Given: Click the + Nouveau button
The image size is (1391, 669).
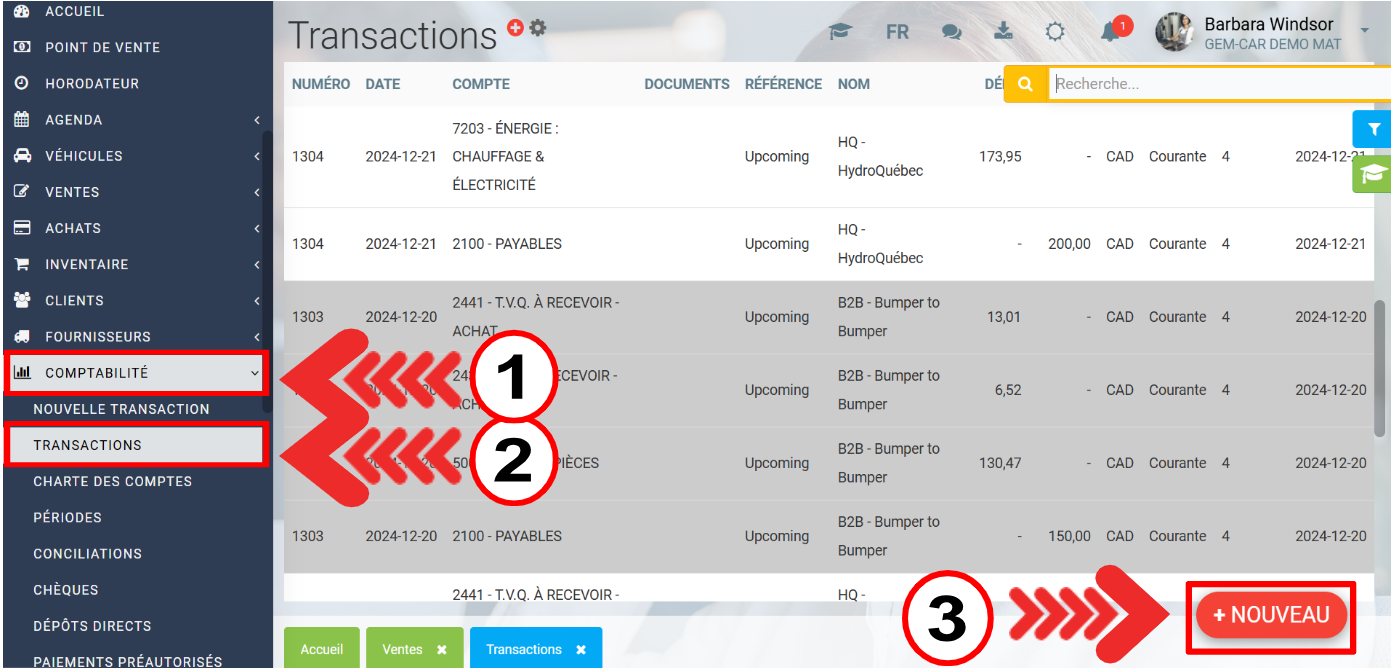Looking at the screenshot, I should pyautogui.click(x=1271, y=615).
